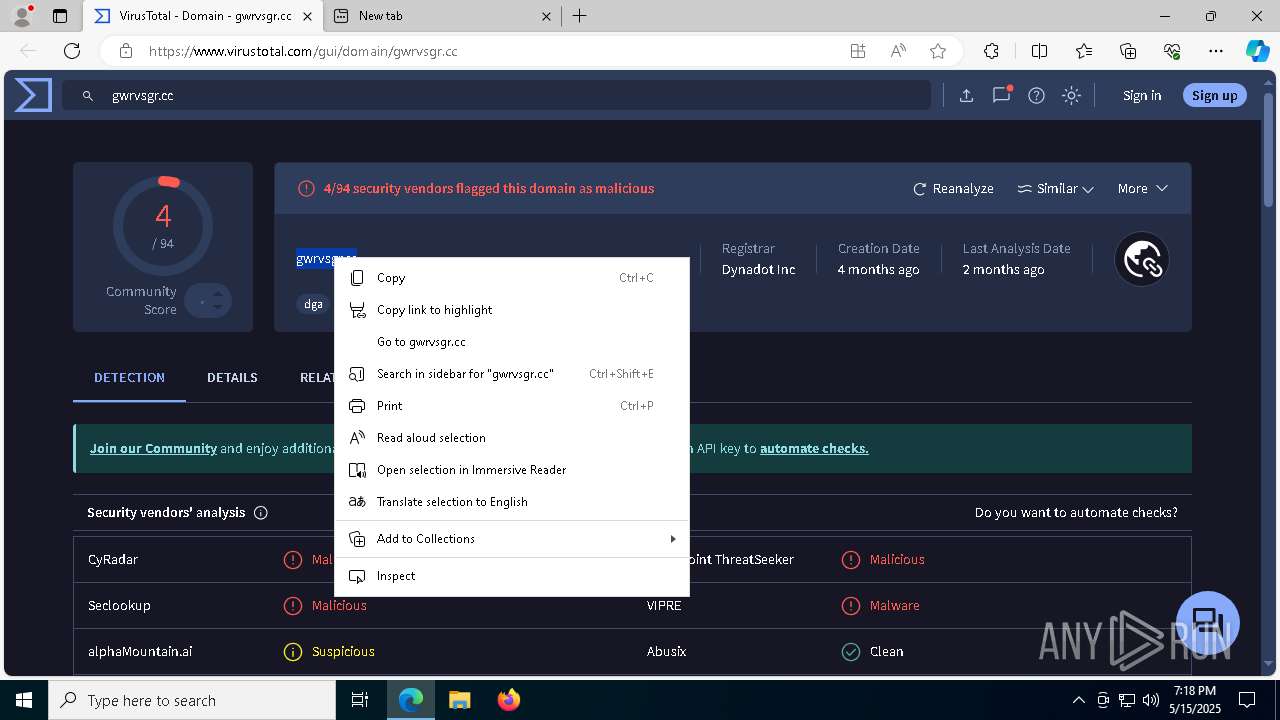Open the Split screen icon
The height and width of the screenshot is (720, 1280).
pos(1039,51)
